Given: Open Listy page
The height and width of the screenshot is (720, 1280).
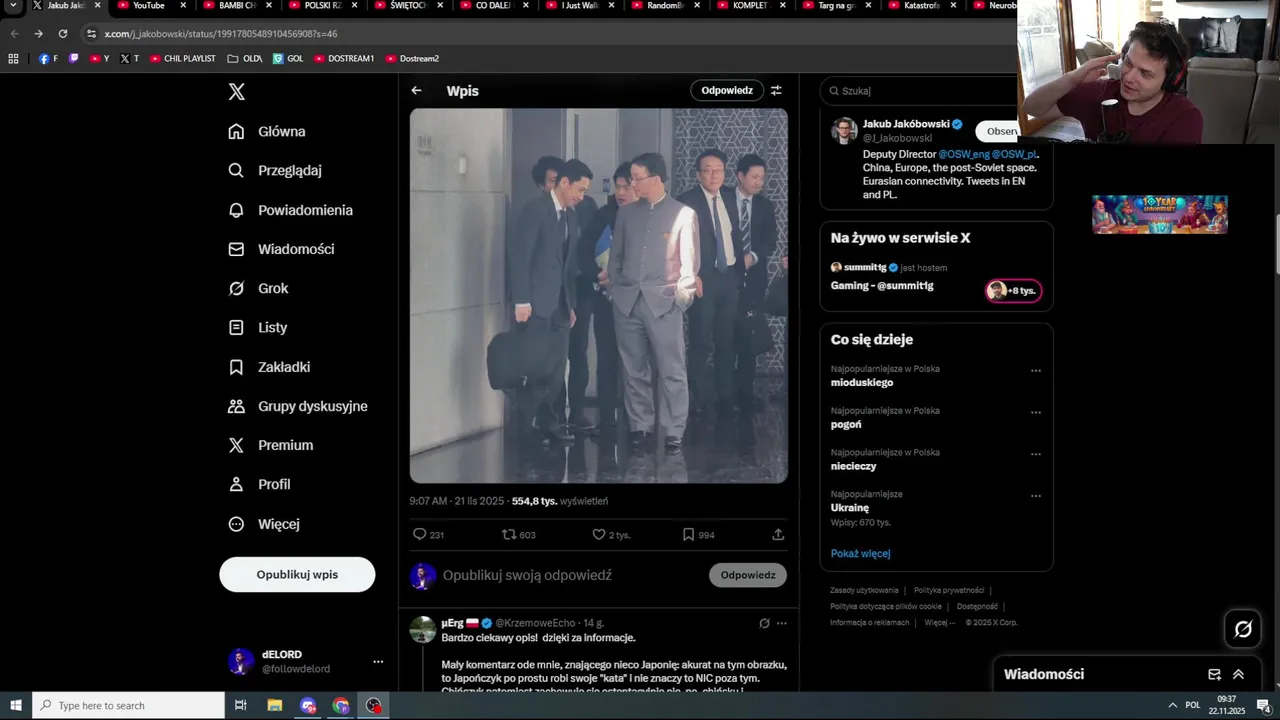Looking at the screenshot, I should click(257, 327).
